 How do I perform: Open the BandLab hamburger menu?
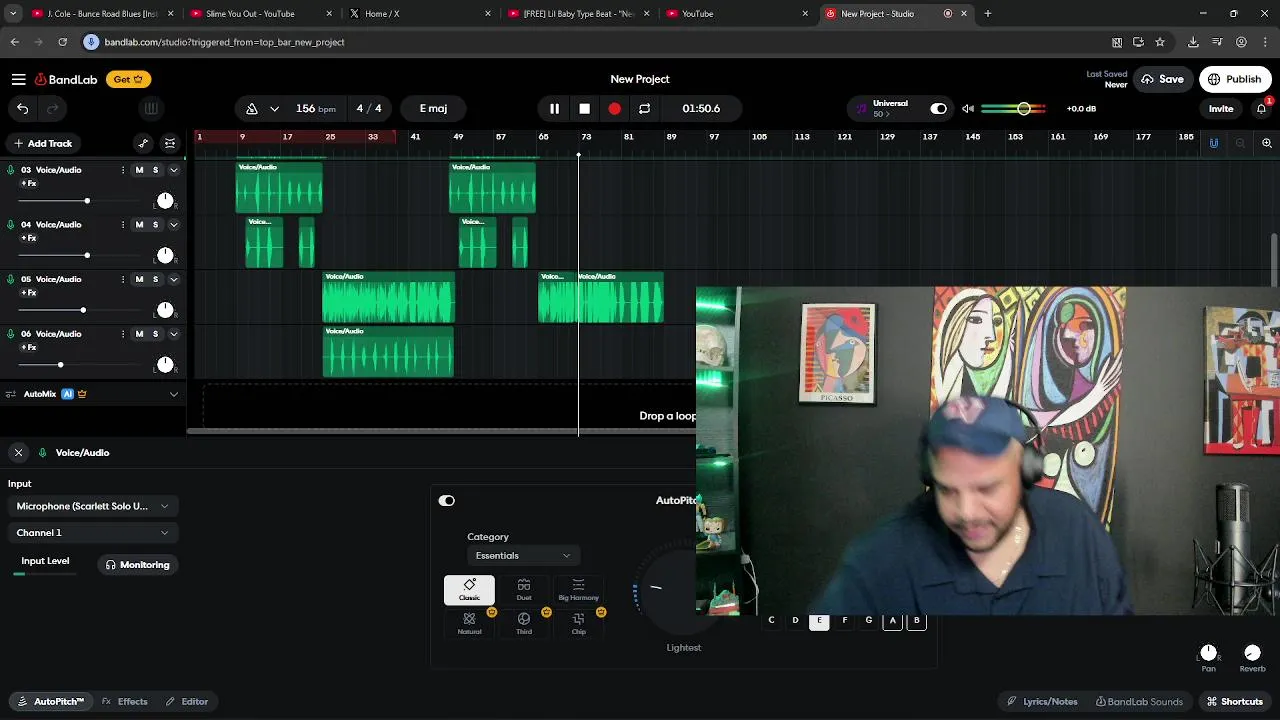18,79
